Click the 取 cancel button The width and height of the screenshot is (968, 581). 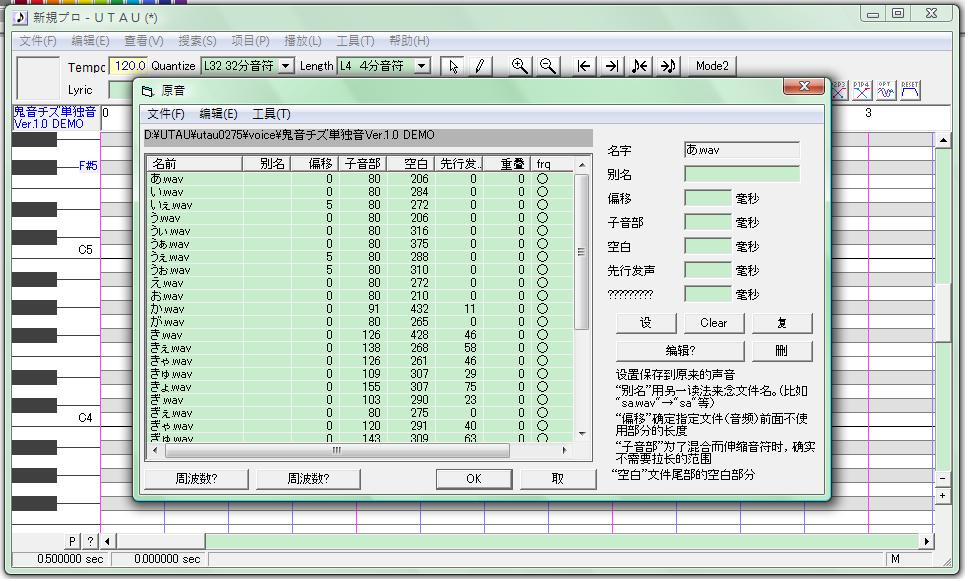pyautogui.click(x=557, y=479)
